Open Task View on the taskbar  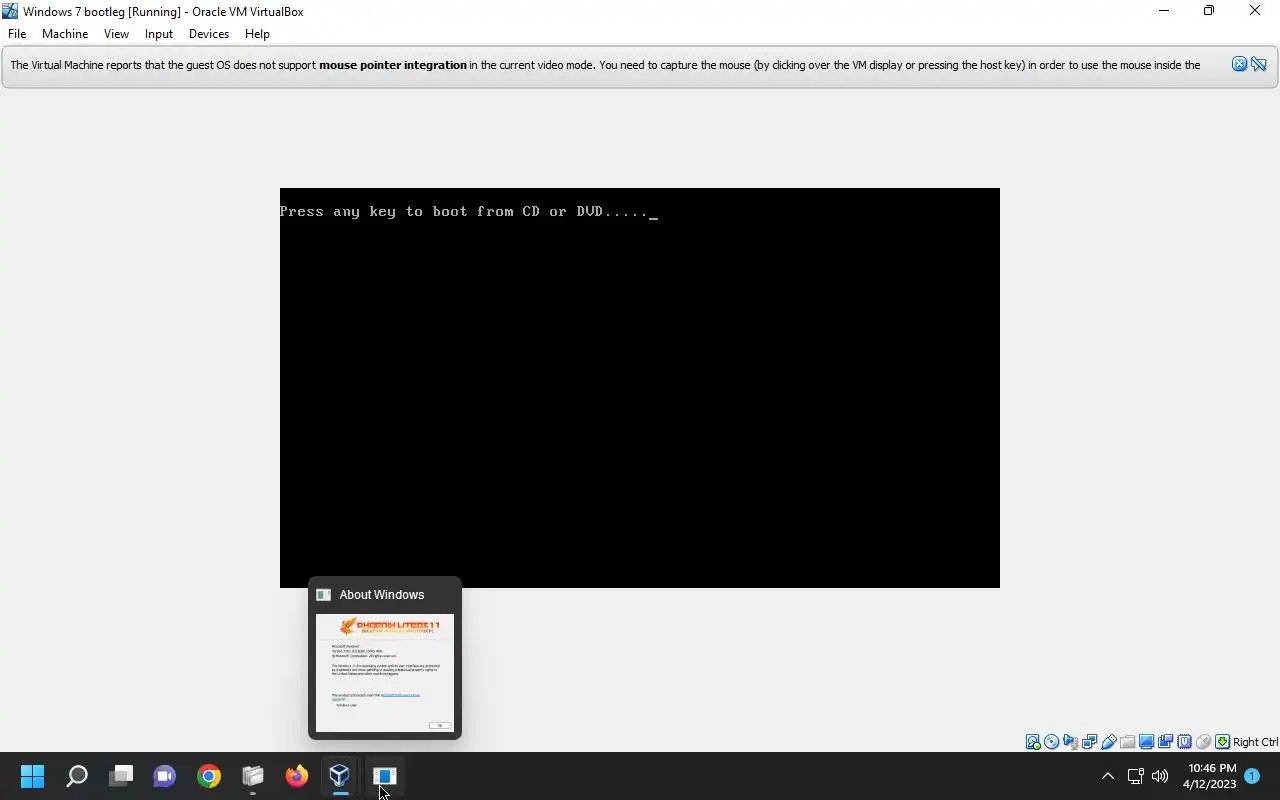tap(121, 776)
